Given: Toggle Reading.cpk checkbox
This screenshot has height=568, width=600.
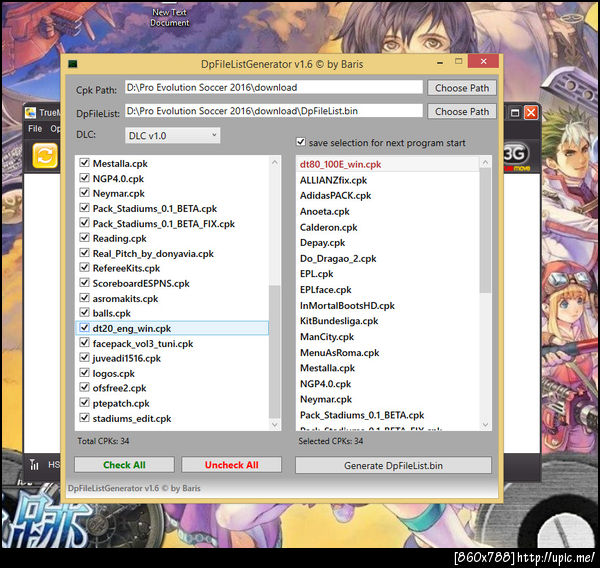Looking at the screenshot, I should pyautogui.click(x=84, y=238).
